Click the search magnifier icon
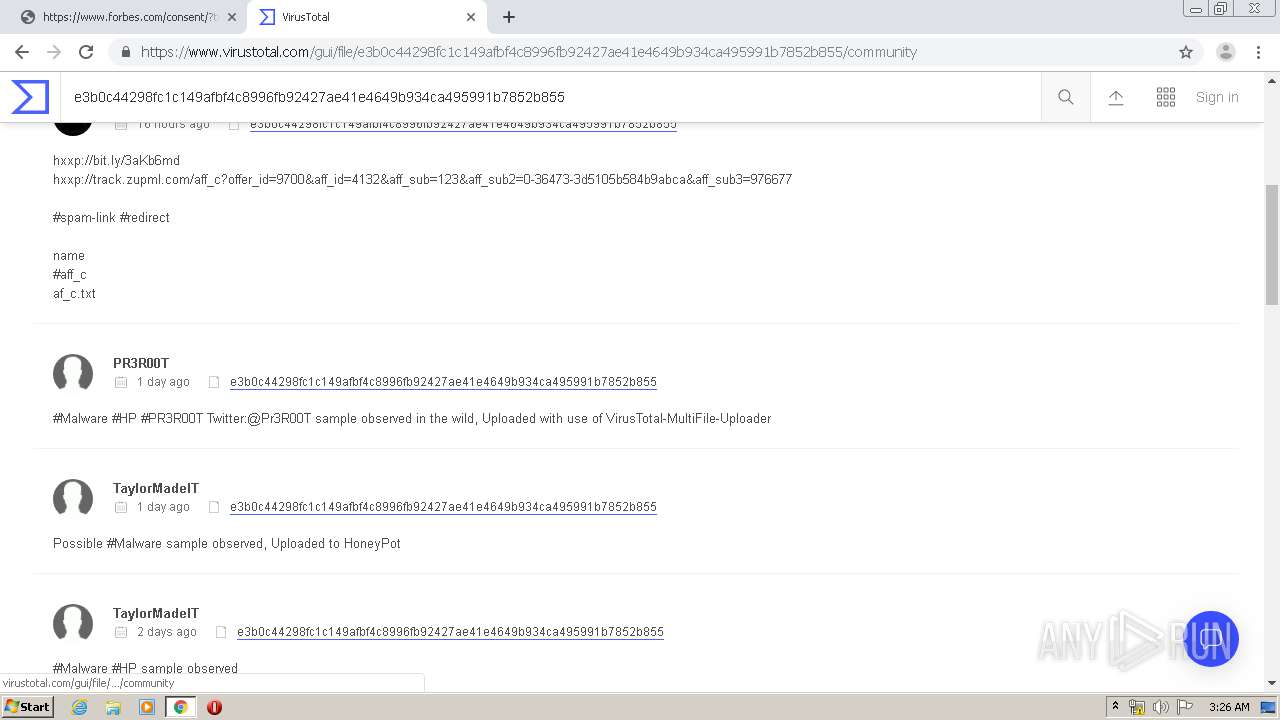This screenshot has width=1280, height=720. (x=1066, y=97)
